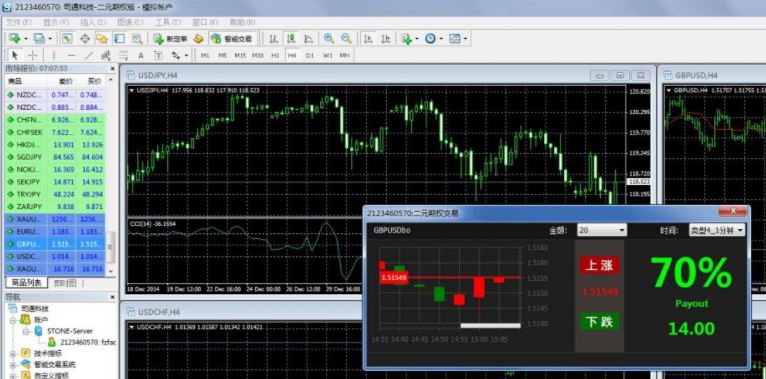Pick the horizontal line drawing tool

(71, 55)
